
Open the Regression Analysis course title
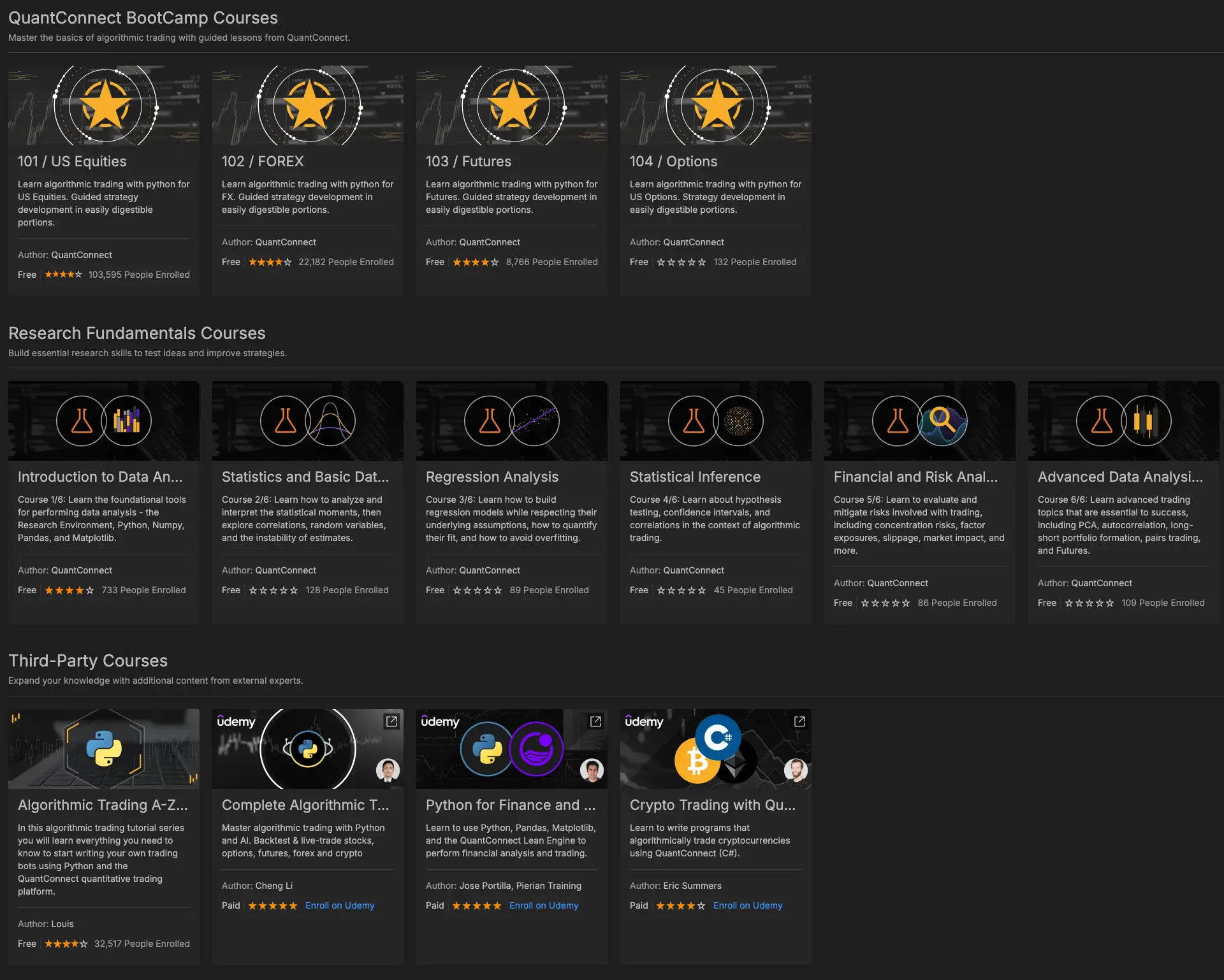[x=492, y=477]
